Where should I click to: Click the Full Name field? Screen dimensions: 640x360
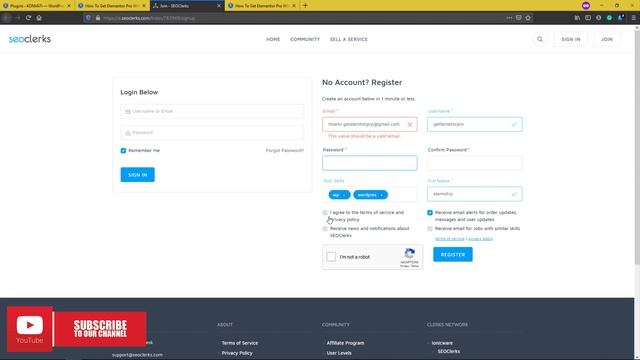[475, 194]
